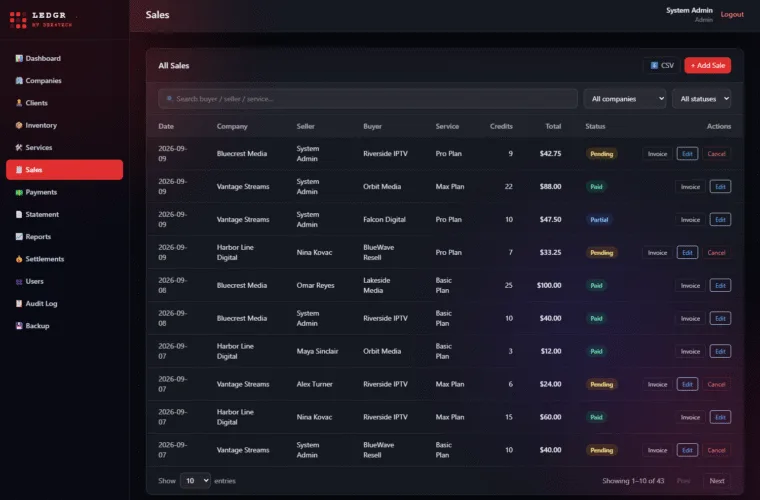760x500 pixels.
Task: Click the Maya Sinclair seller cell
Action: tap(317, 351)
